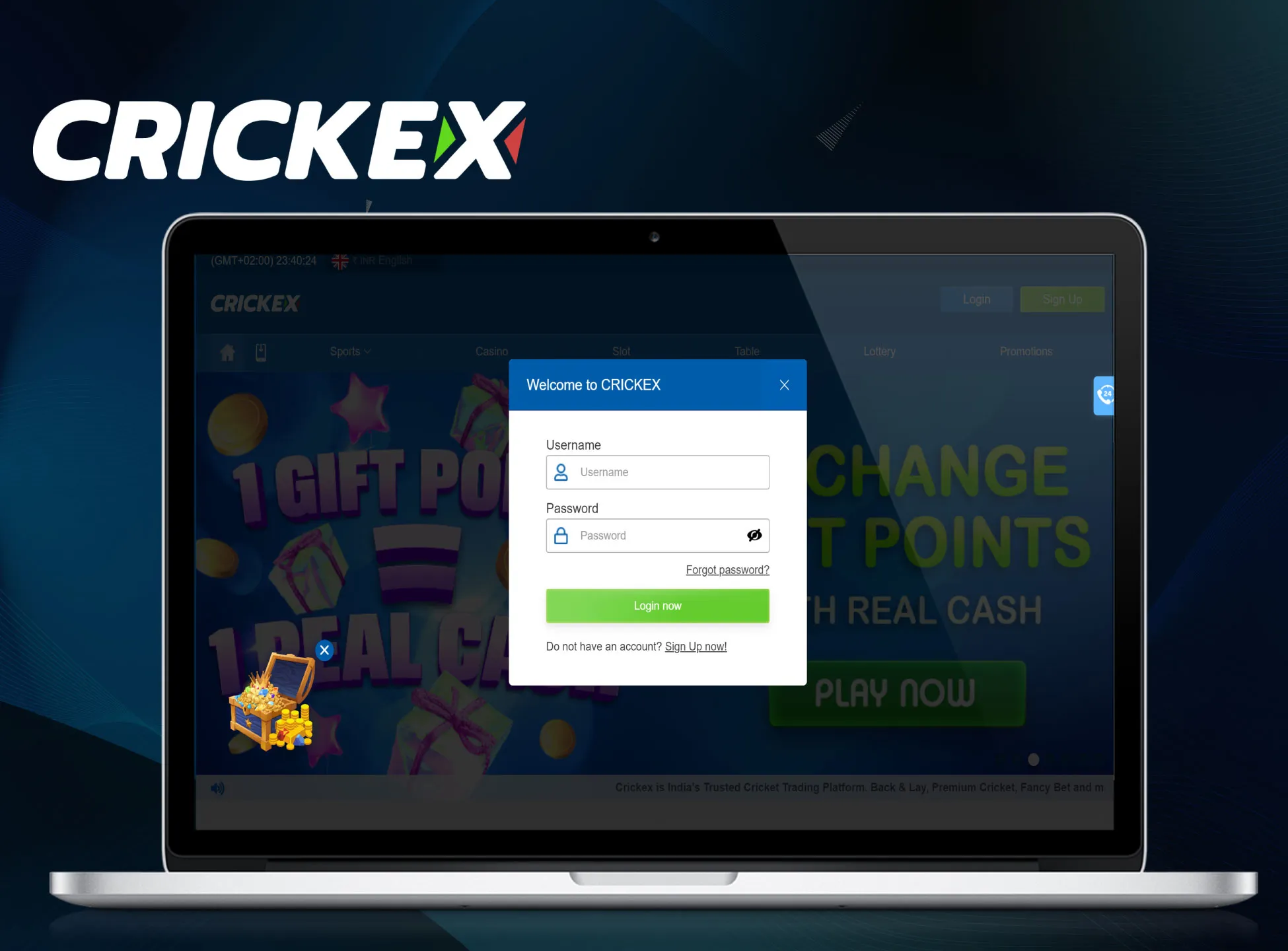Click the Username input field
1288x951 pixels.
pos(657,471)
